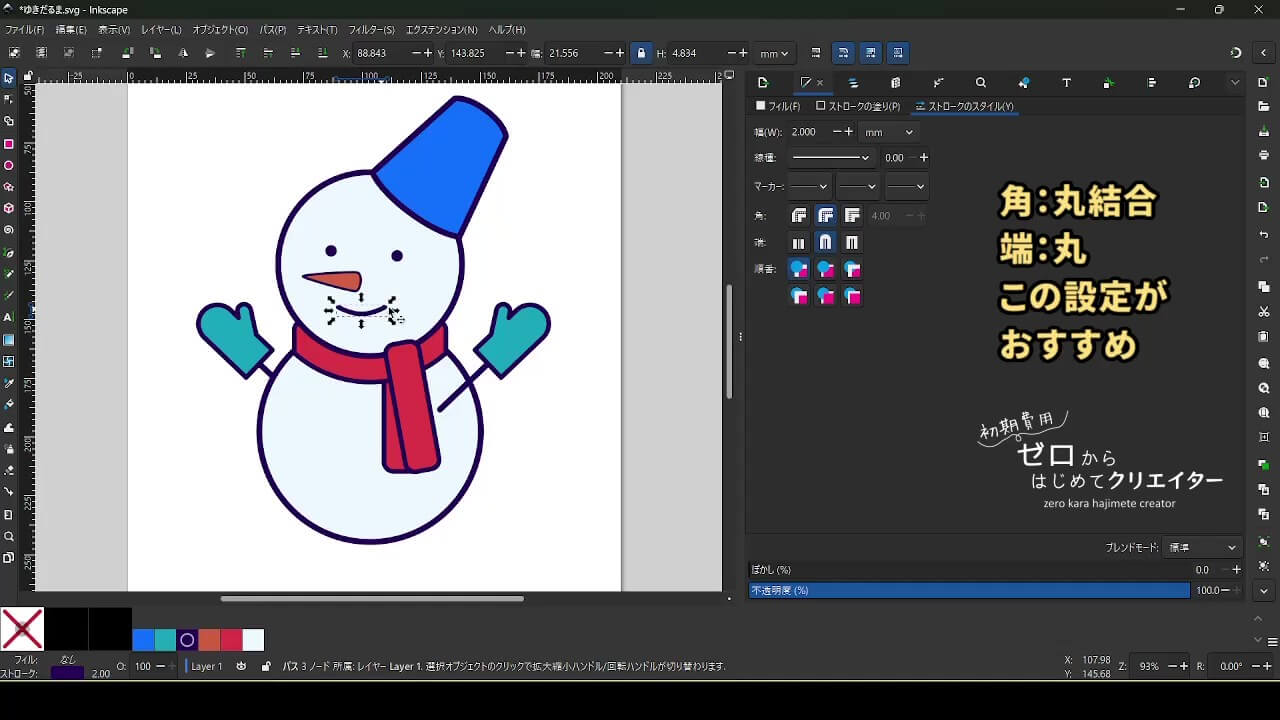The width and height of the screenshot is (1280, 720).
Task: Click the Cut scissors icon in the command bar
Action: pyautogui.click(x=1264, y=312)
